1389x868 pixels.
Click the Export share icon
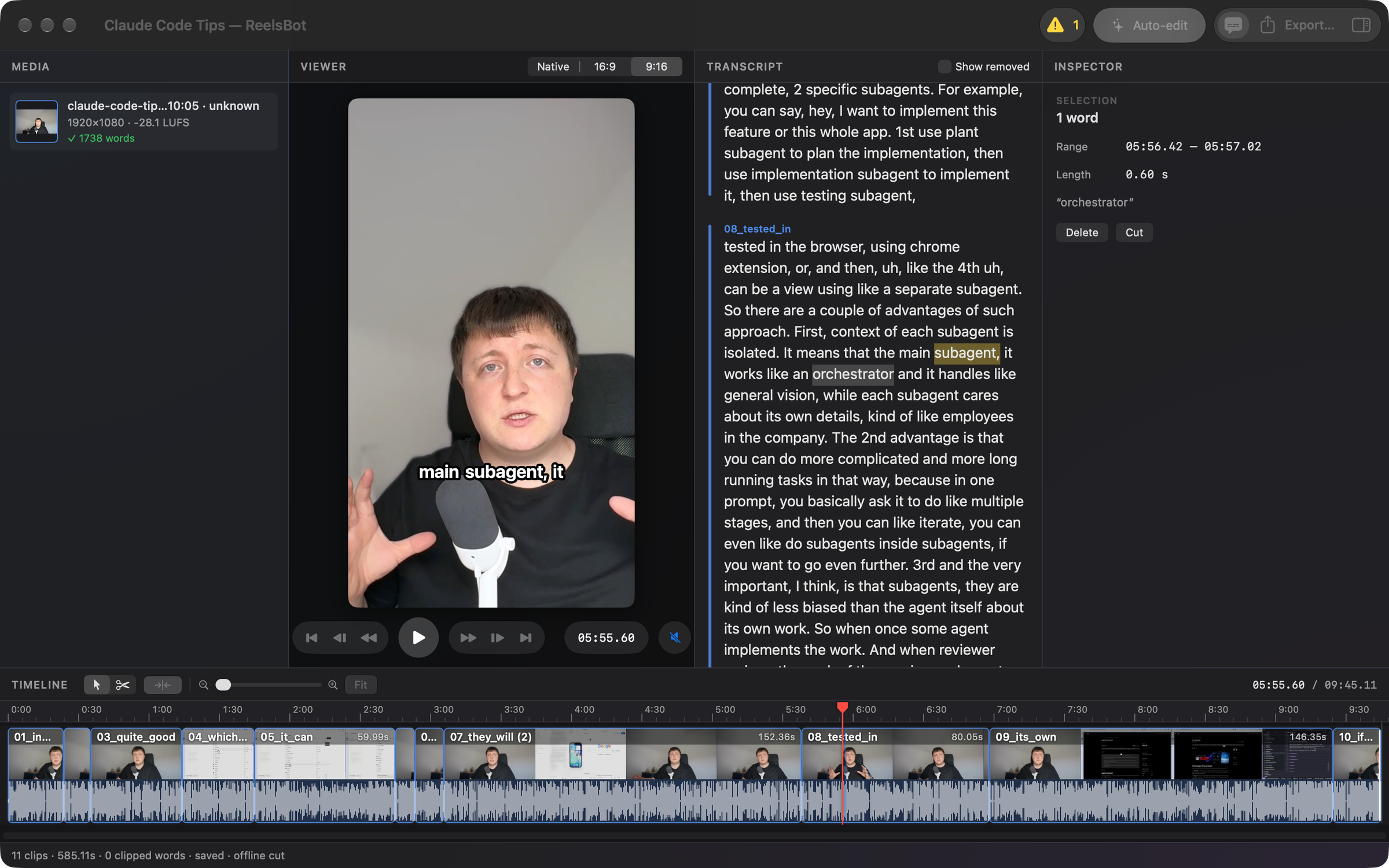1267,25
